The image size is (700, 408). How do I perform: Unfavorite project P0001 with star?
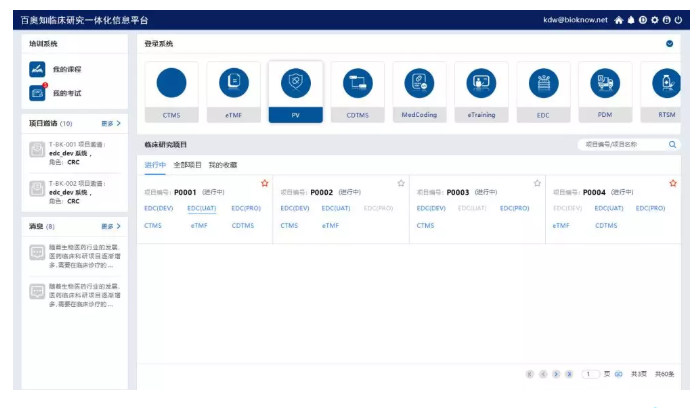(x=265, y=183)
